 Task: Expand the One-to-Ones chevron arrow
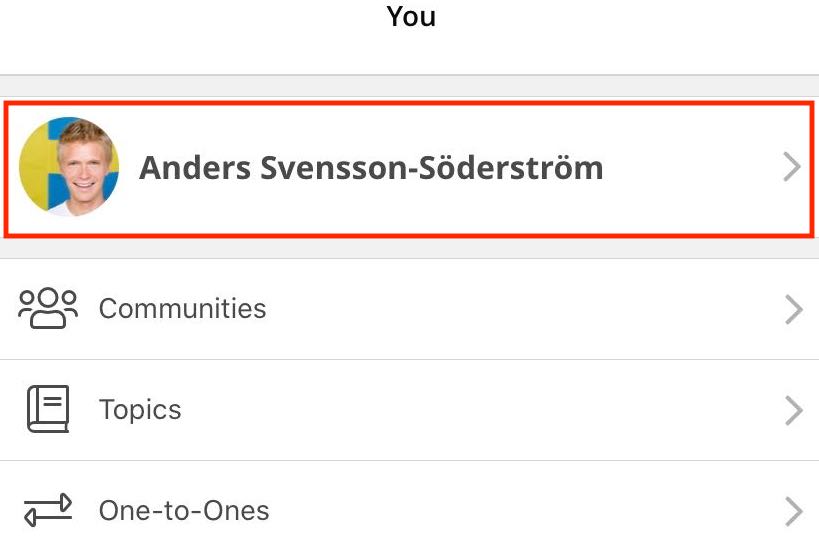coord(794,511)
